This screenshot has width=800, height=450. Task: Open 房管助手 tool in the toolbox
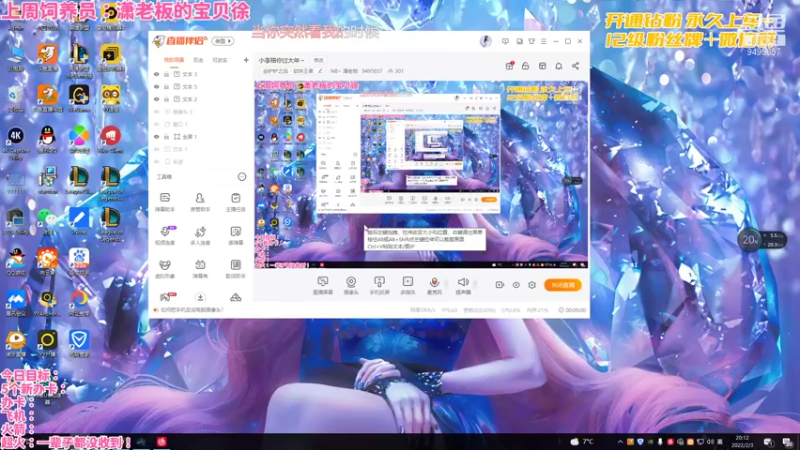click(200, 202)
